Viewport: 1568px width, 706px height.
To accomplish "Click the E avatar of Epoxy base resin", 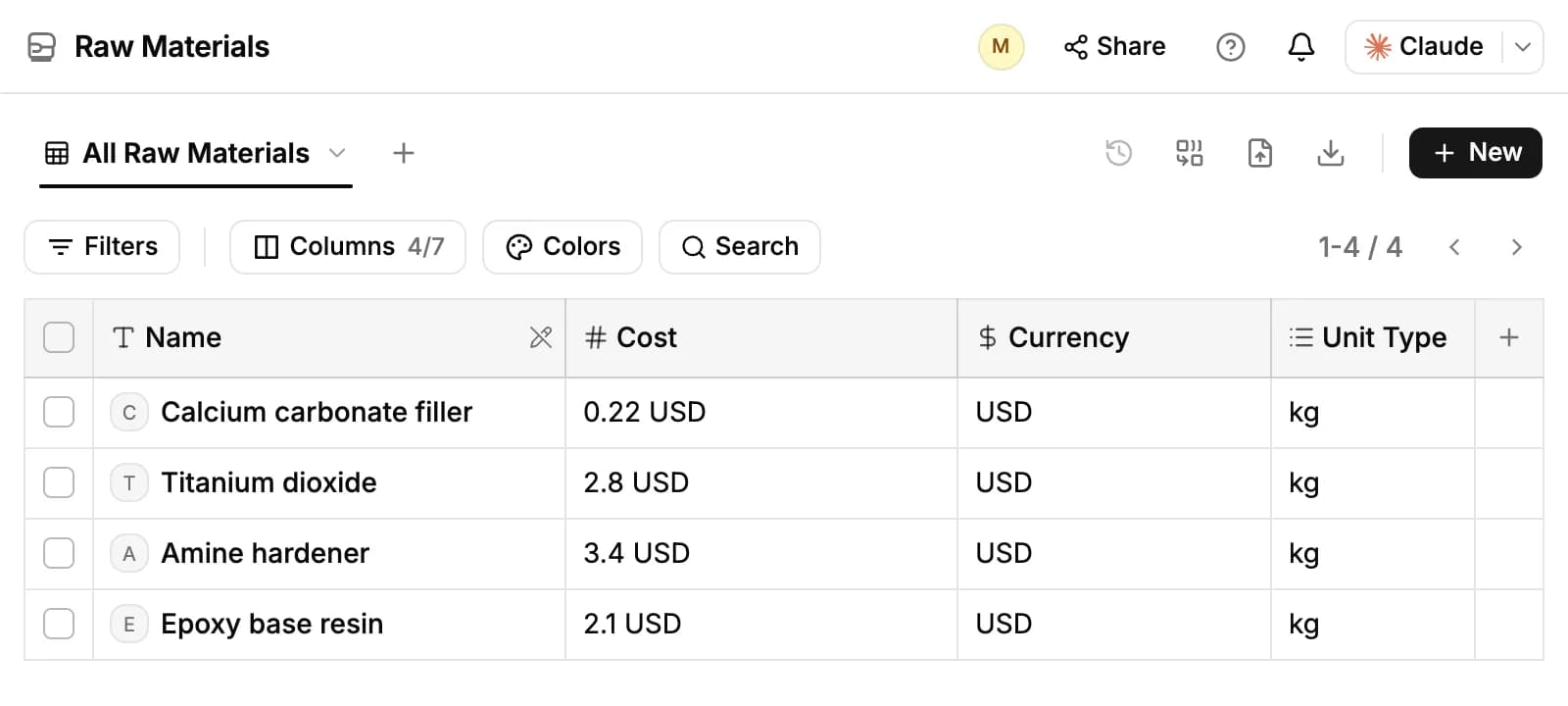I will 128,625.
